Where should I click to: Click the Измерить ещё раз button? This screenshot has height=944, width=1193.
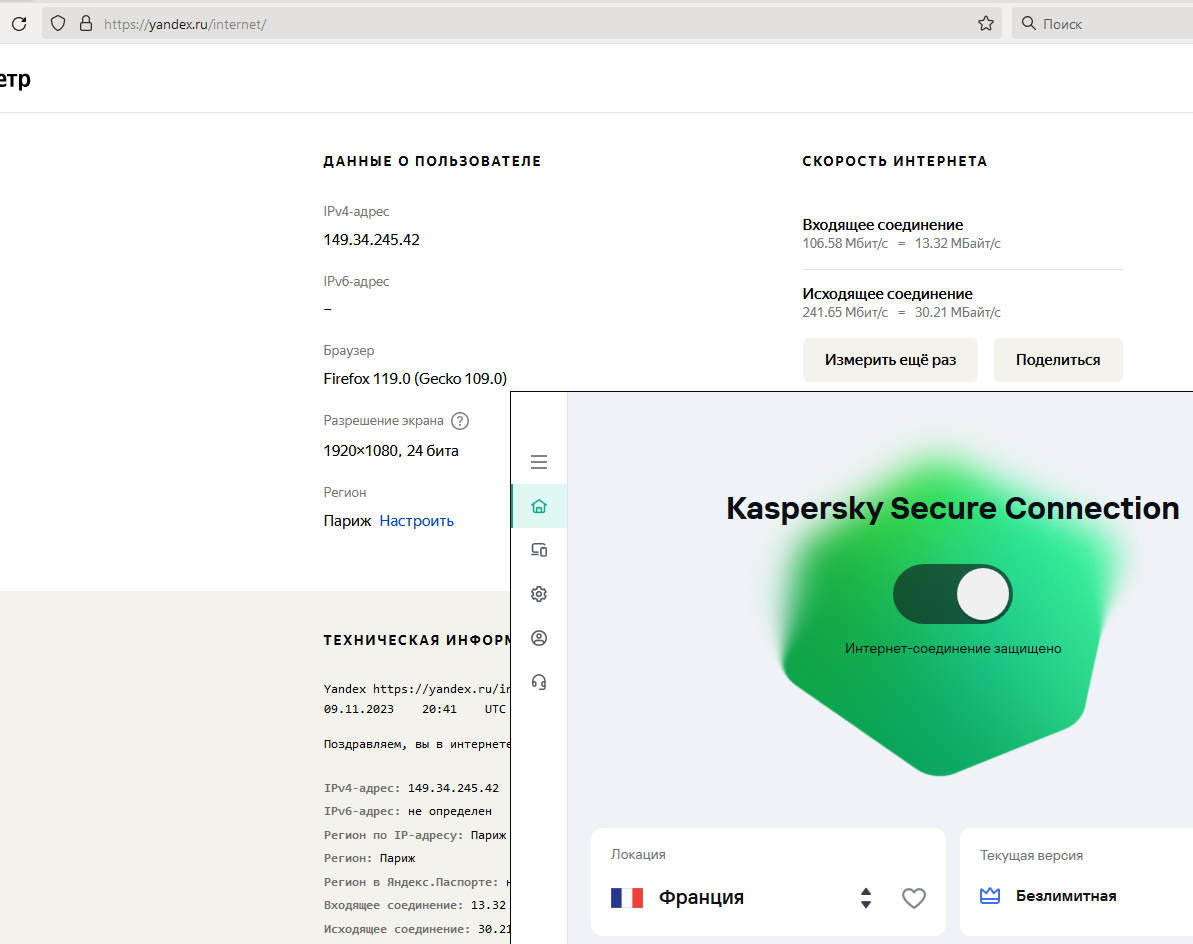coord(890,360)
